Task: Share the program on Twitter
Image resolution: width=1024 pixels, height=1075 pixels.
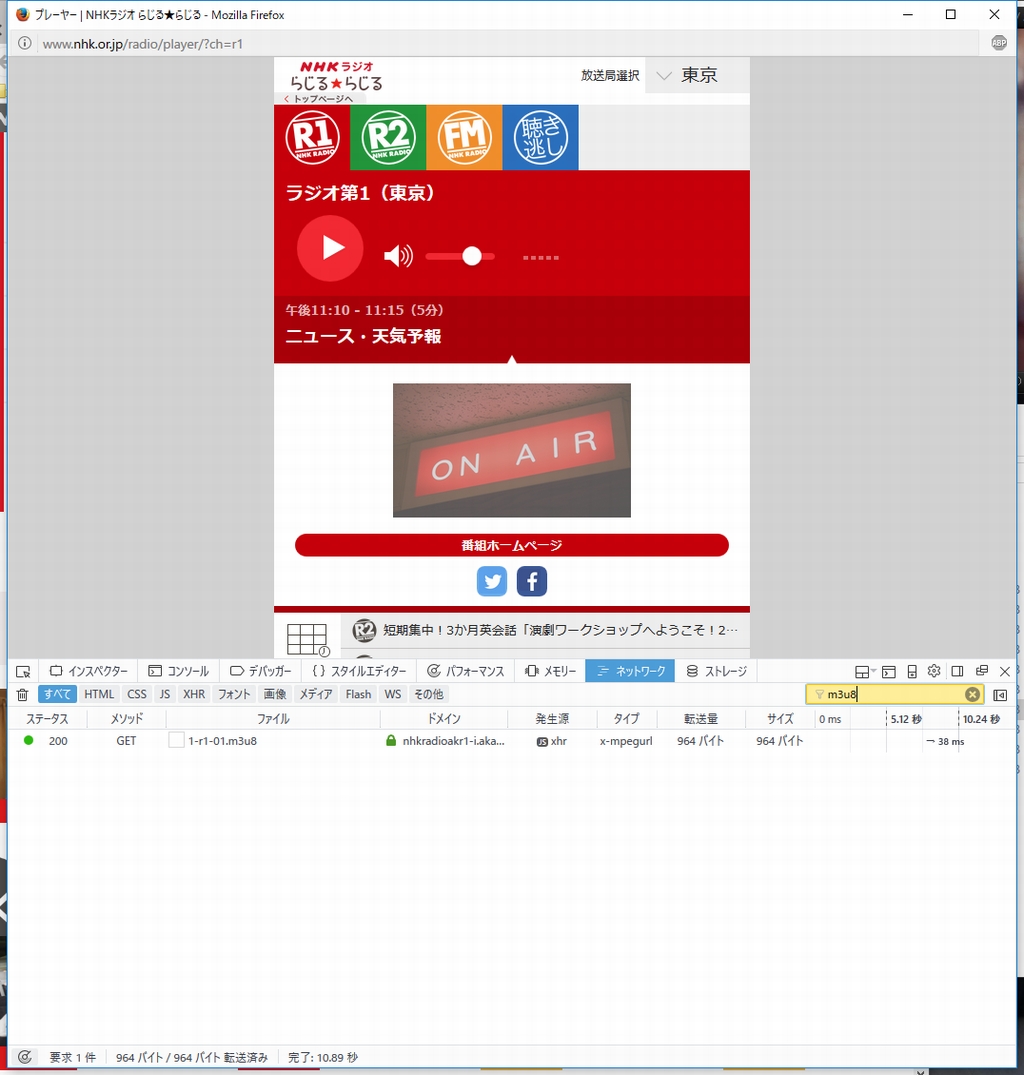Action: [x=491, y=581]
